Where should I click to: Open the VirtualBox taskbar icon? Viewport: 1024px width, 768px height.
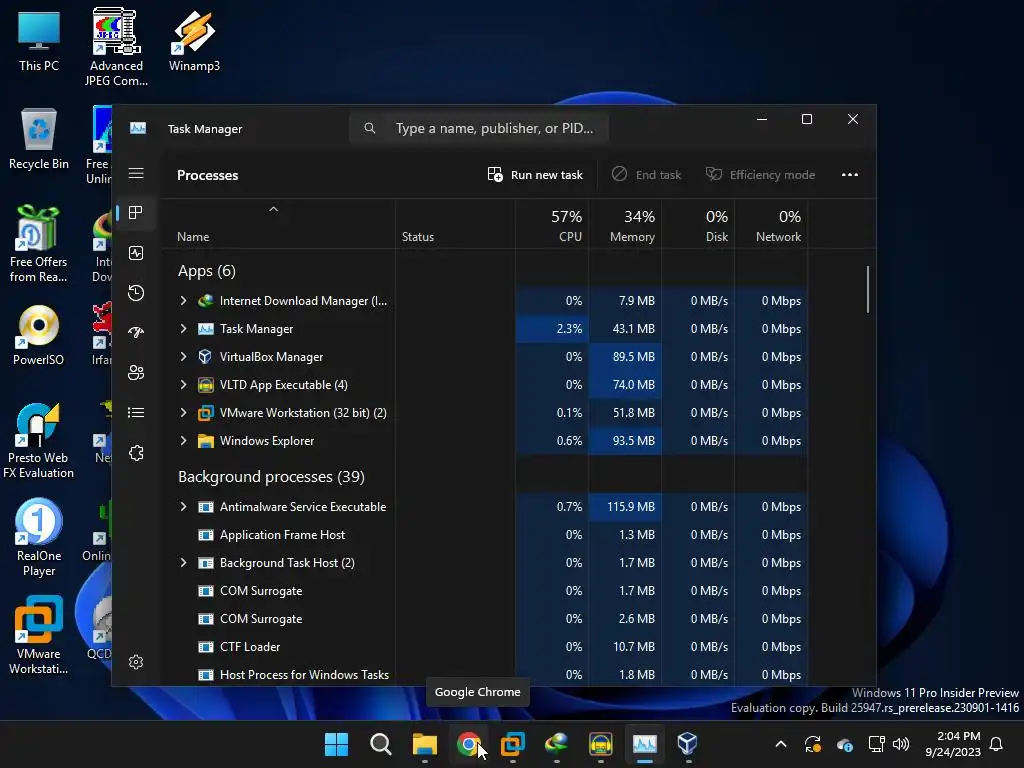coord(687,744)
